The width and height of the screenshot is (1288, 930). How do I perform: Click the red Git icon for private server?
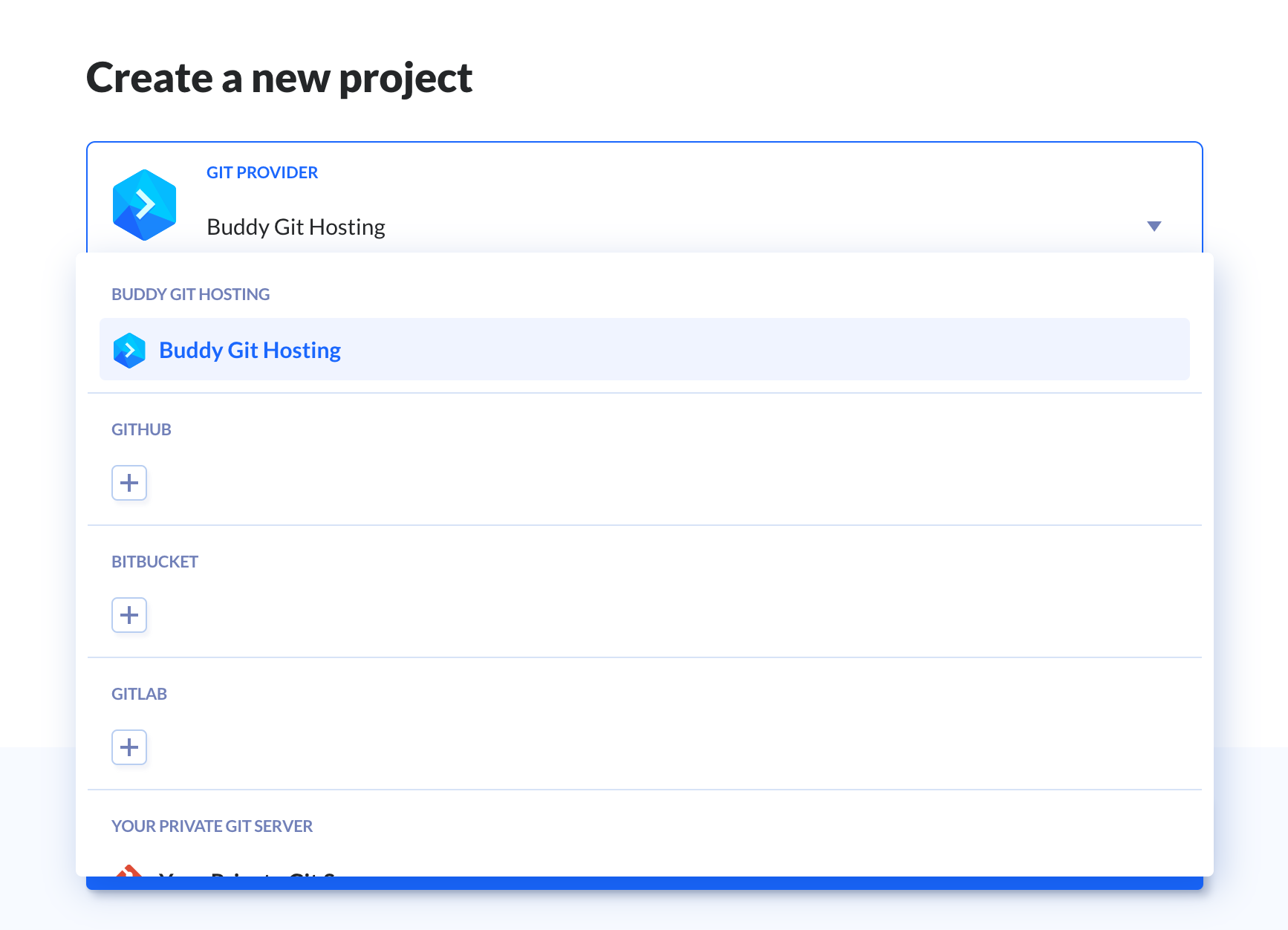pos(129,871)
